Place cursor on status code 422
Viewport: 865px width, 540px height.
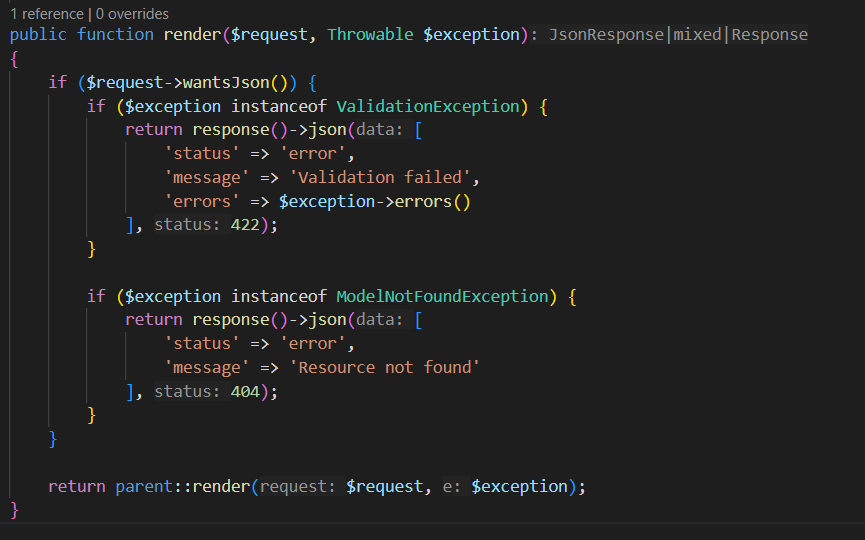point(246,225)
